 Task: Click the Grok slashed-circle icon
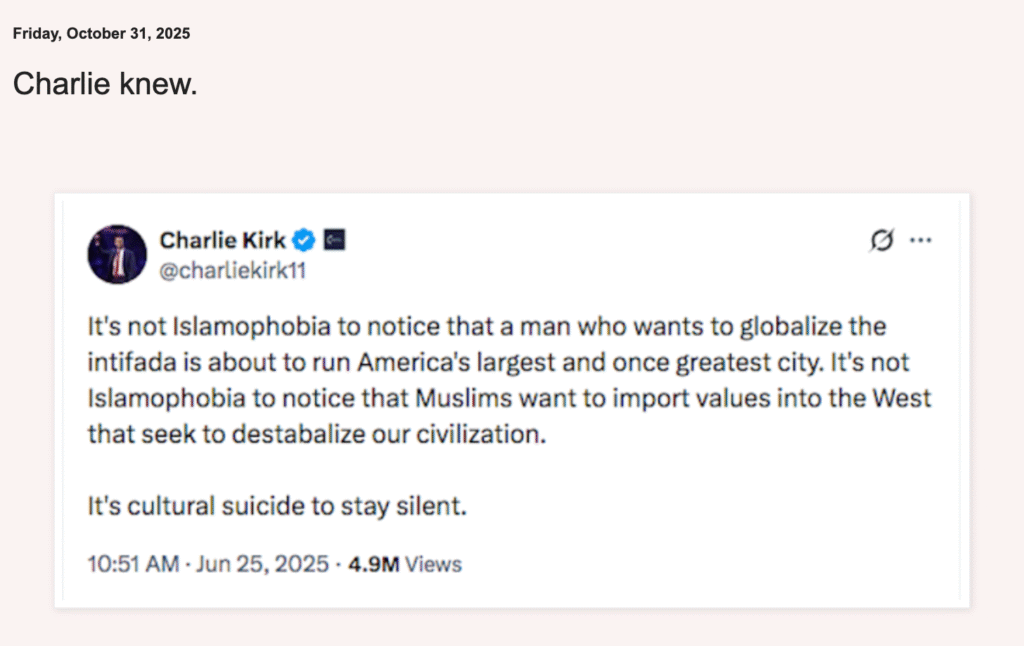click(x=882, y=241)
